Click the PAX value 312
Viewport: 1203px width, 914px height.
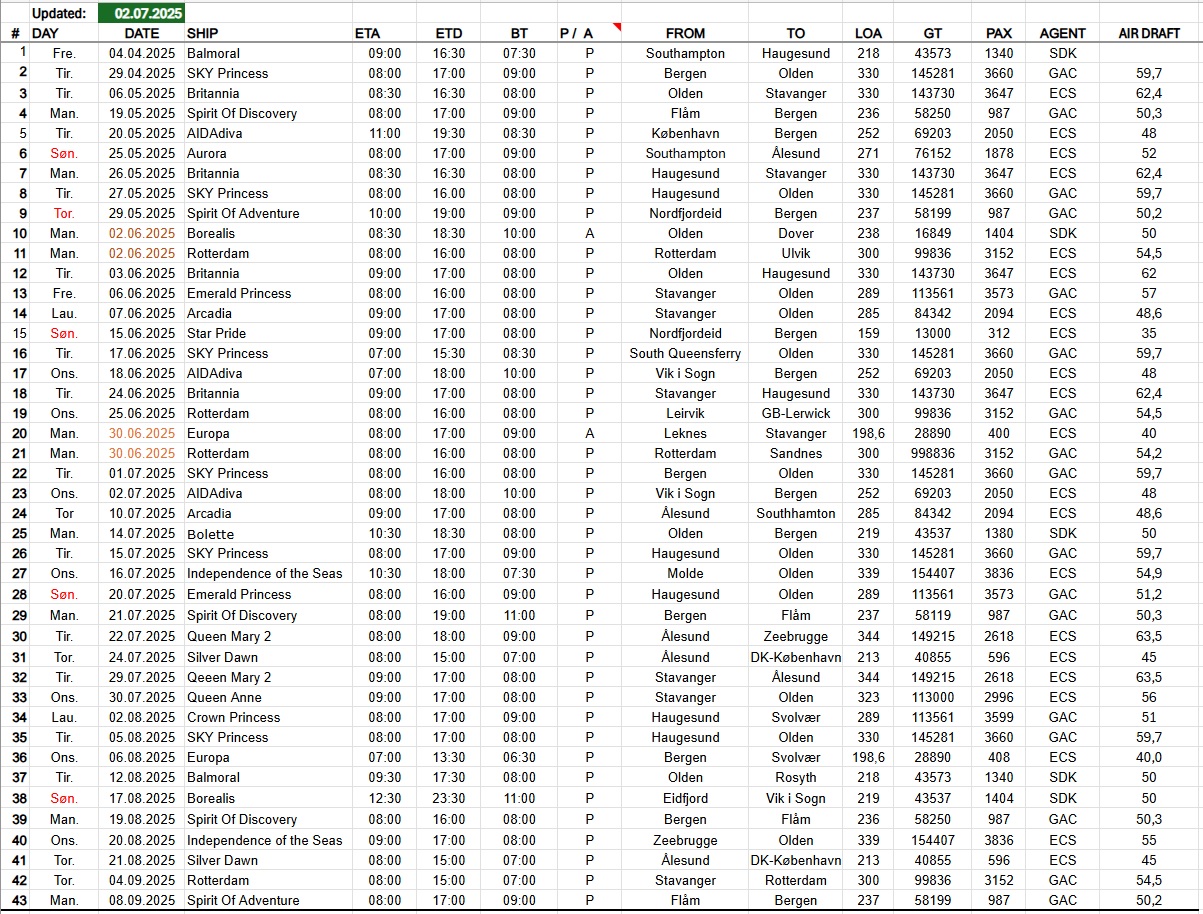tap(999, 333)
